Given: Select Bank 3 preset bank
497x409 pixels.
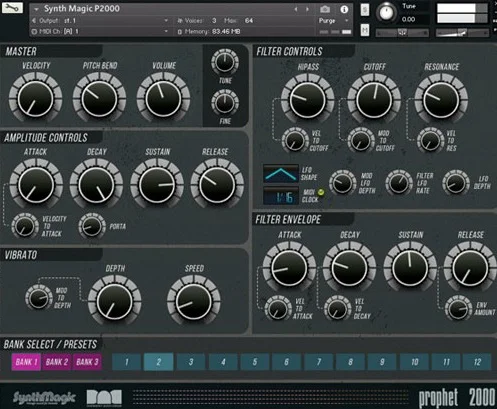Looking at the screenshot, I should (87, 362).
